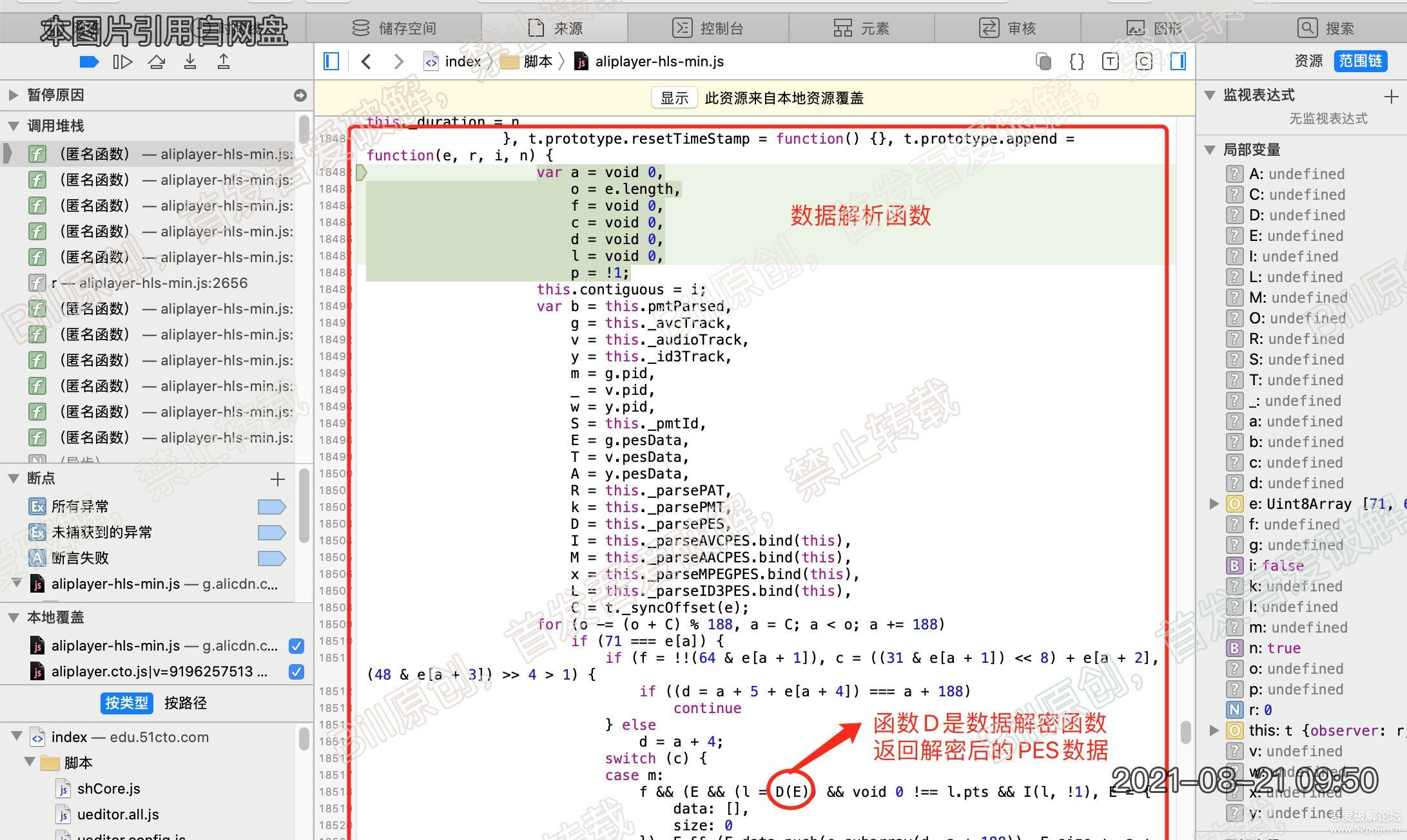Open the 审核 tab
The image size is (1407, 840).
pos(1007,28)
